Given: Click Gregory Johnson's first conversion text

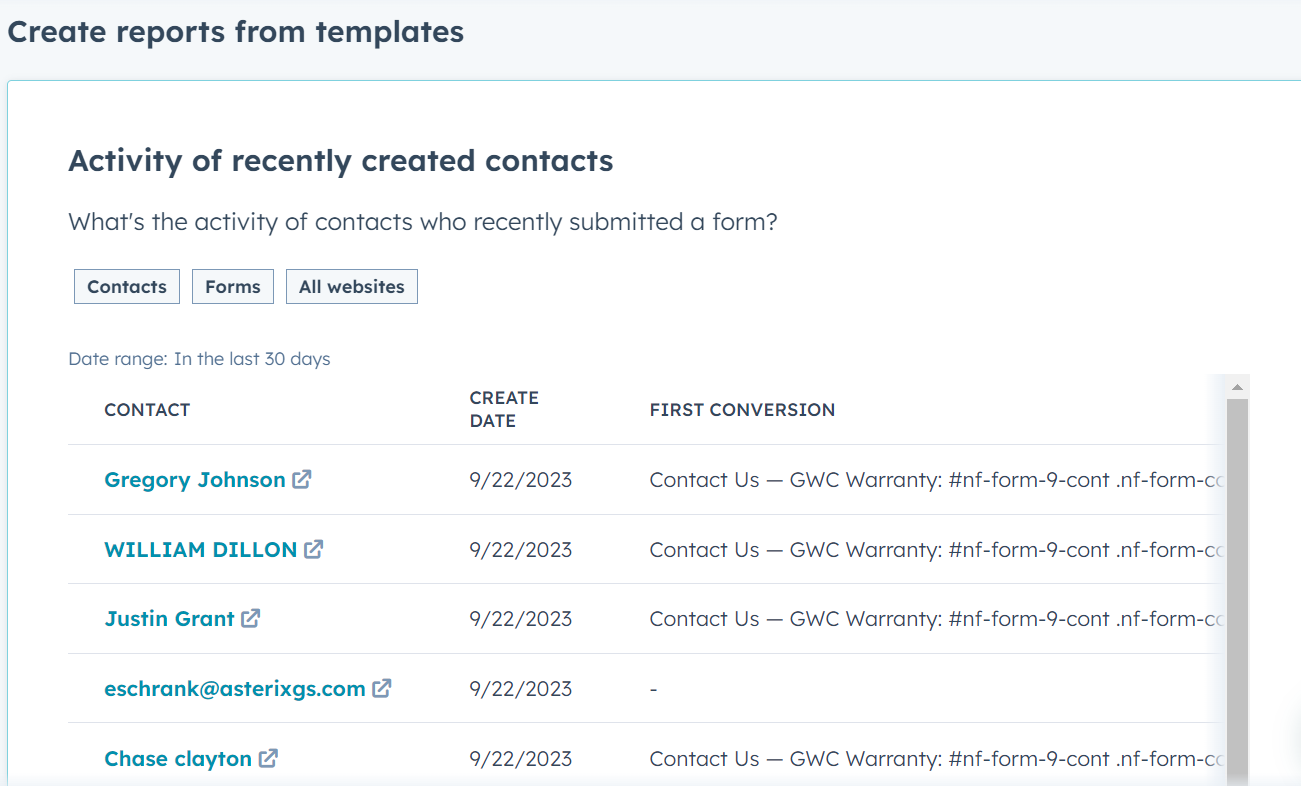Looking at the screenshot, I should [936, 480].
